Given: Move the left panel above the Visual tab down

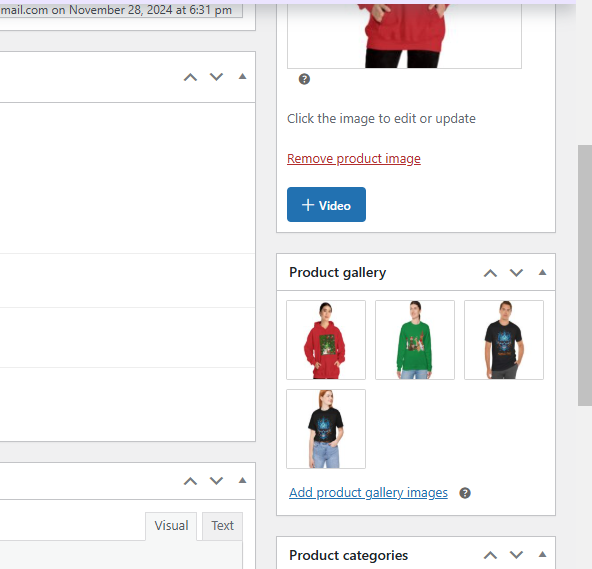Looking at the screenshot, I should (216, 481).
